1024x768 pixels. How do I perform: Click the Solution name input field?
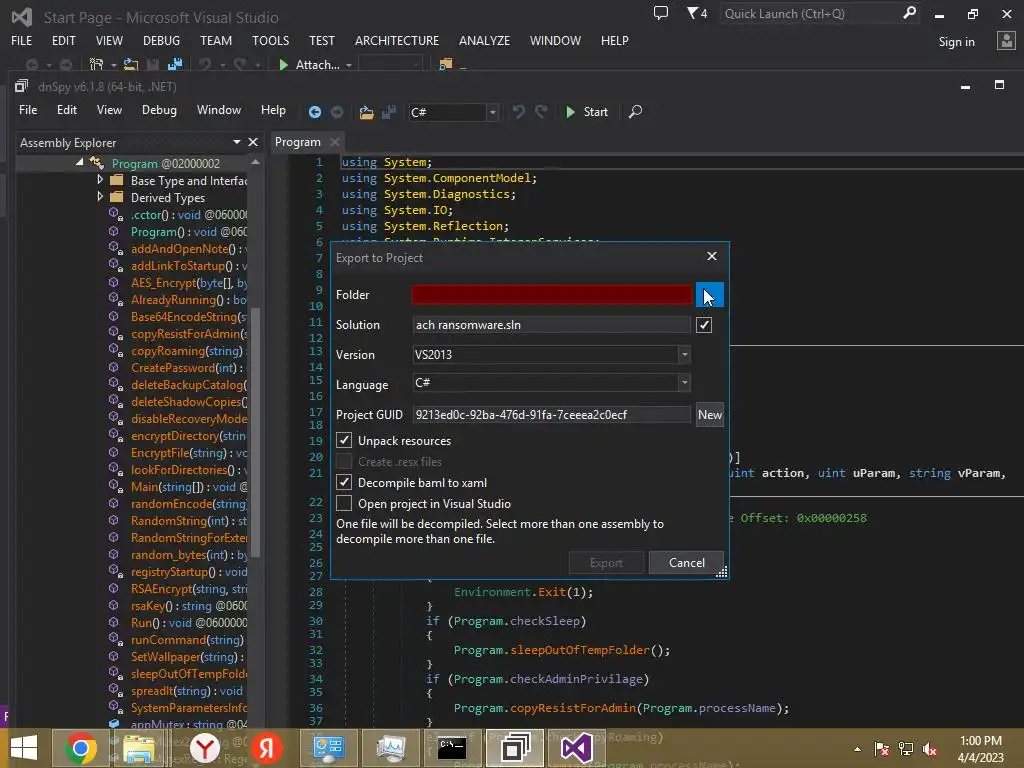coord(551,325)
